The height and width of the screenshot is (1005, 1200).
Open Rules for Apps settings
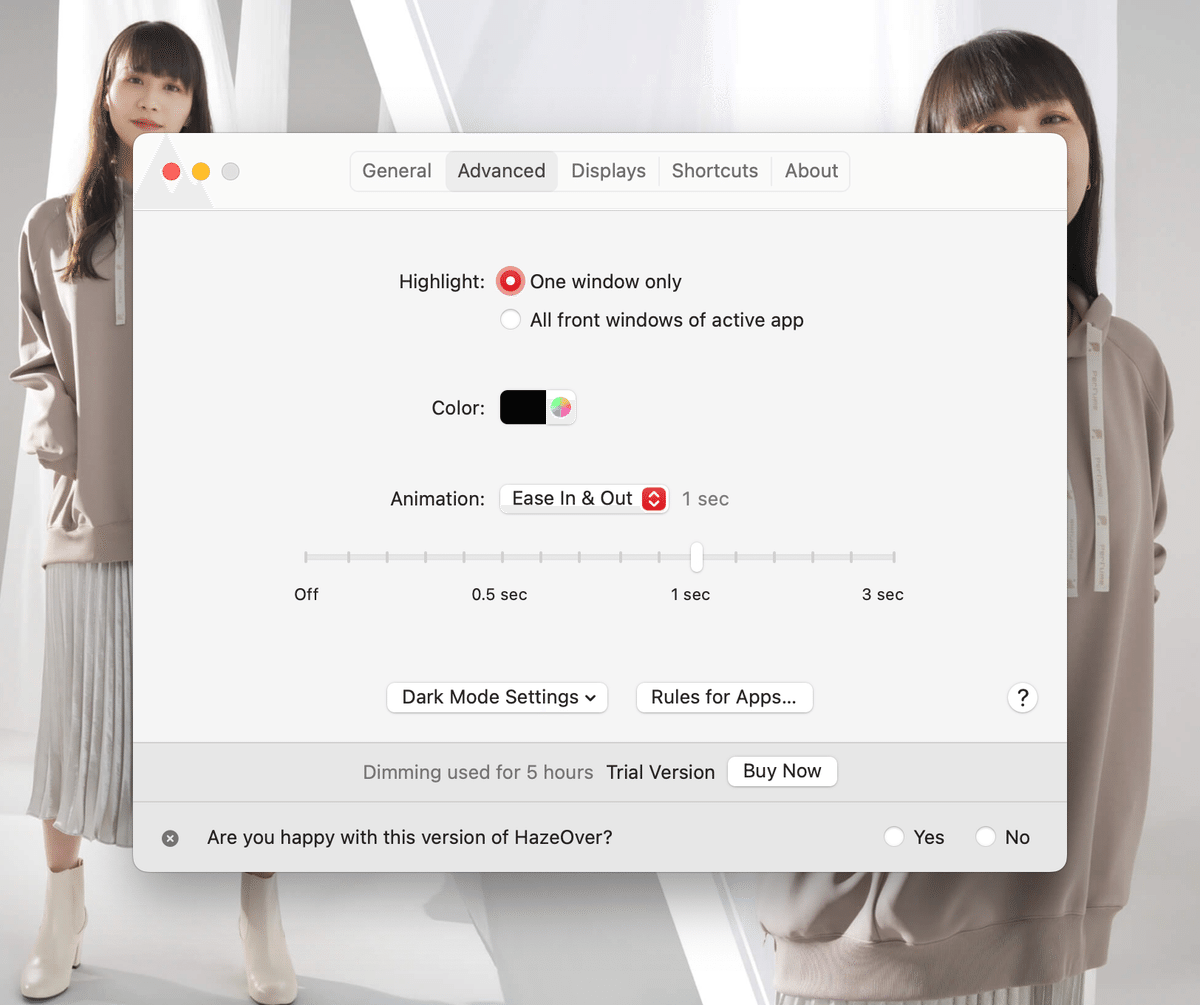click(724, 697)
